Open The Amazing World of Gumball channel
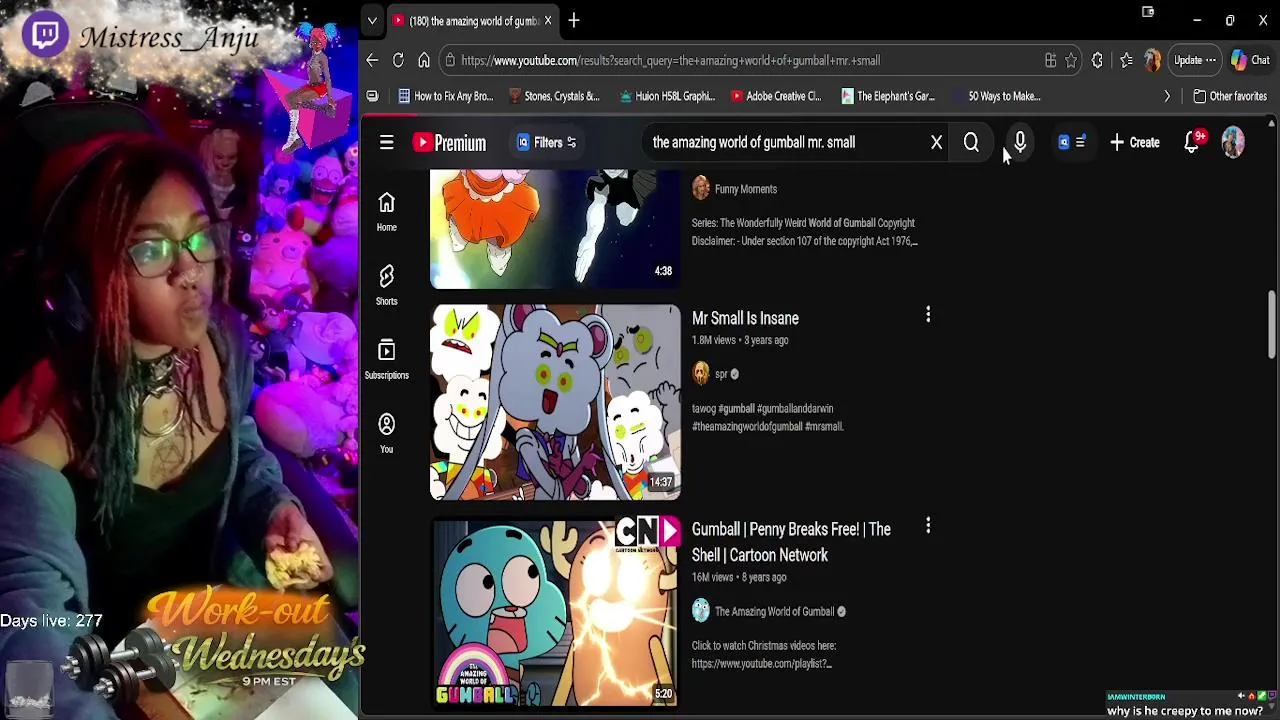 [774, 611]
